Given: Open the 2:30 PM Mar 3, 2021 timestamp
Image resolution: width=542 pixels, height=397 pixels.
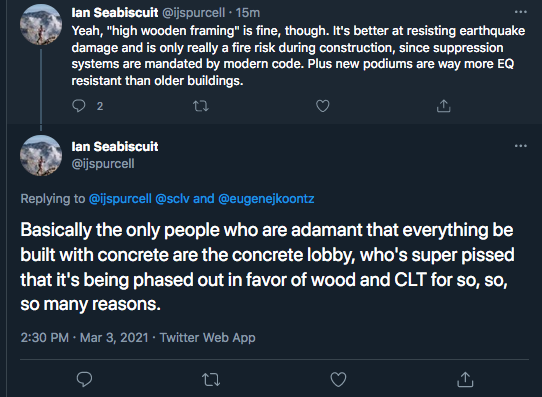Looking at the screenshot, I should click(x=84, y=338).
